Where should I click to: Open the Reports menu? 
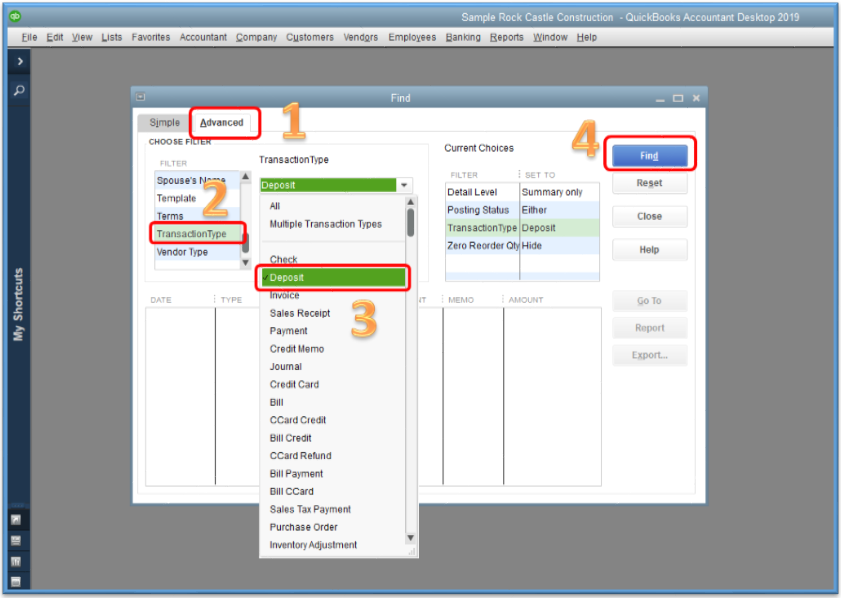(506, 37)
